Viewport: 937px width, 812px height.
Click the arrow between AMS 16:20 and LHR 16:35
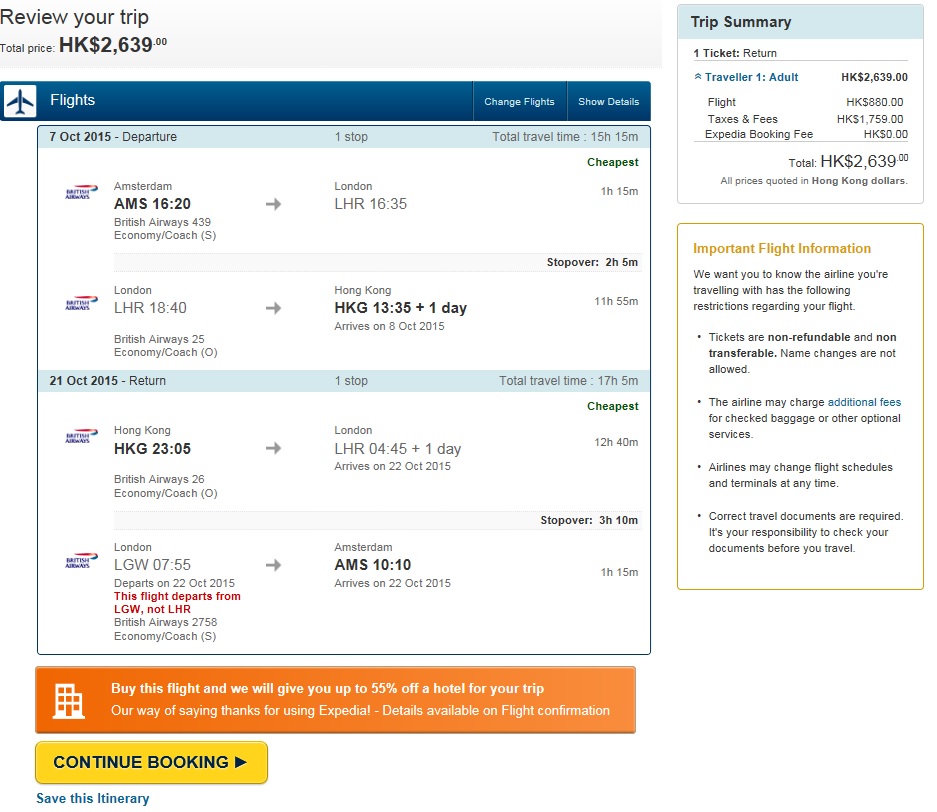[x=273, y=204]
